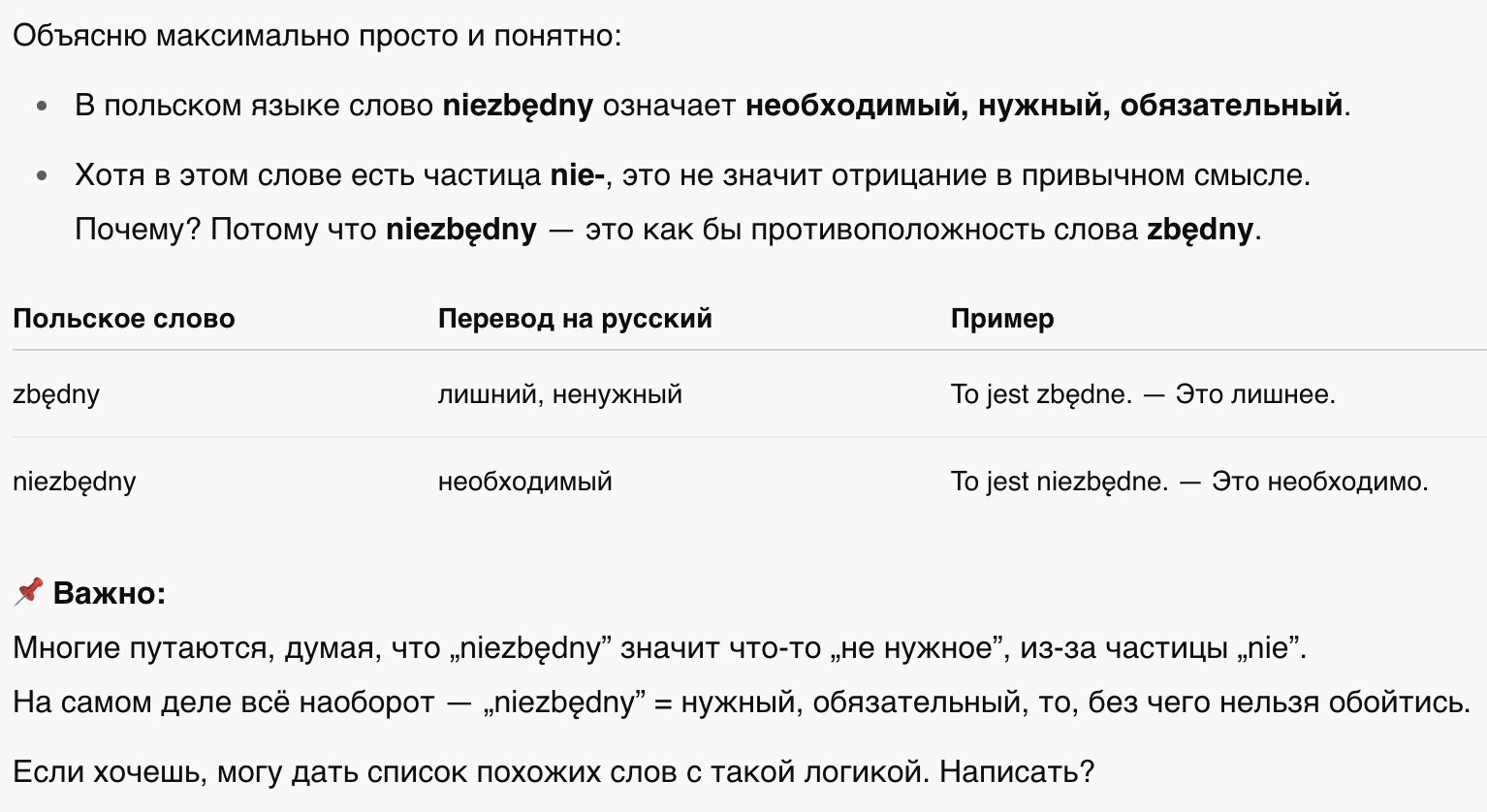Click the intro line 'Объясню максимально просто и понятно:'

pyautogui.click(x=317, y=36)
